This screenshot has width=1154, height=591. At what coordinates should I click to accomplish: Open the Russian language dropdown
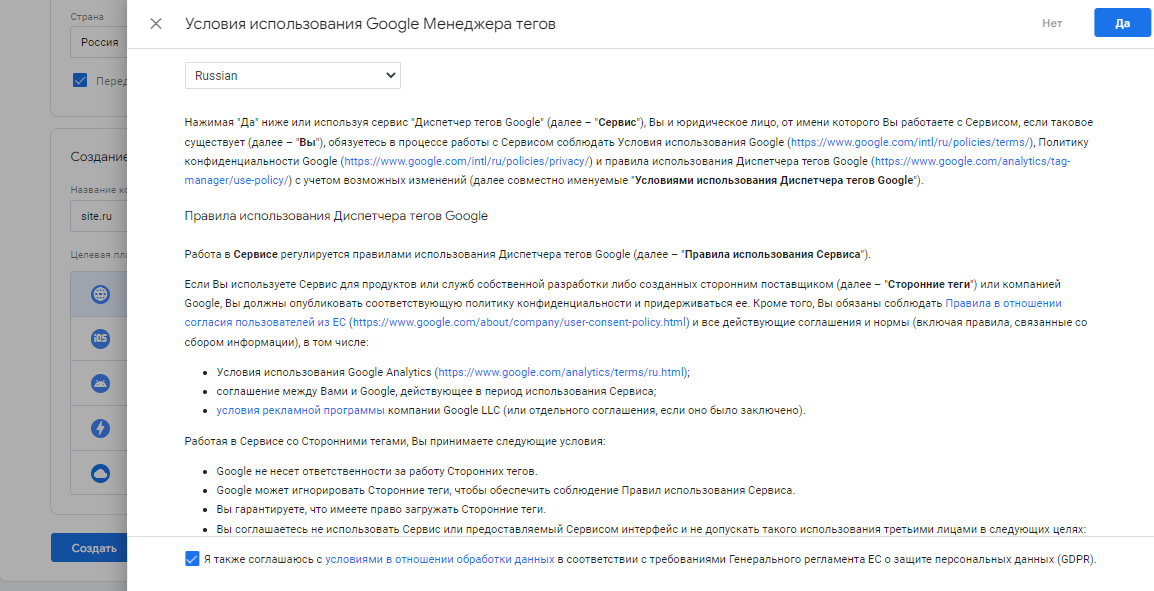pos(292,76)
